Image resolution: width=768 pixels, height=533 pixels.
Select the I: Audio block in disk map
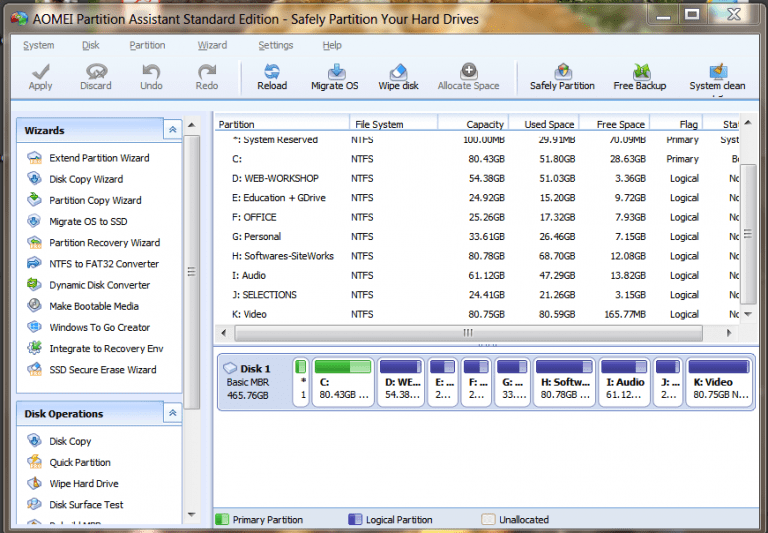624,382
